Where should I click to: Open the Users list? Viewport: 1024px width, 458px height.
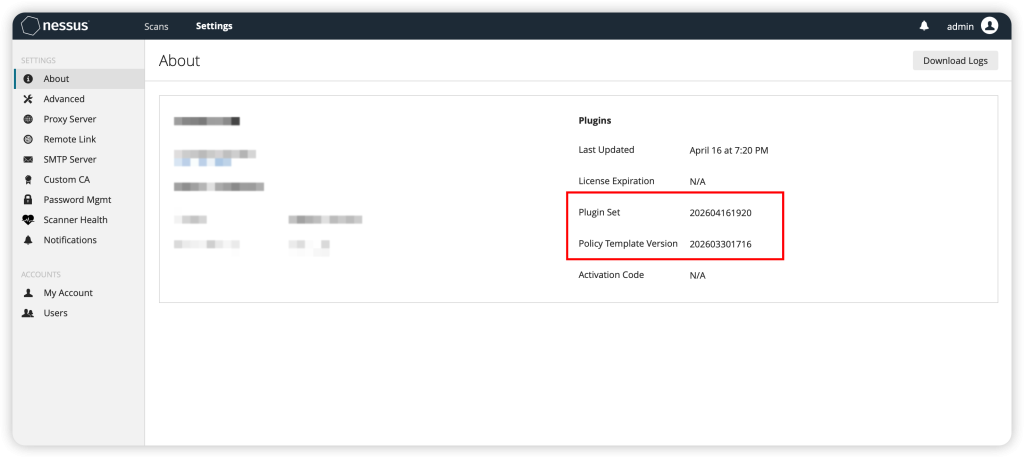[55, 313]
